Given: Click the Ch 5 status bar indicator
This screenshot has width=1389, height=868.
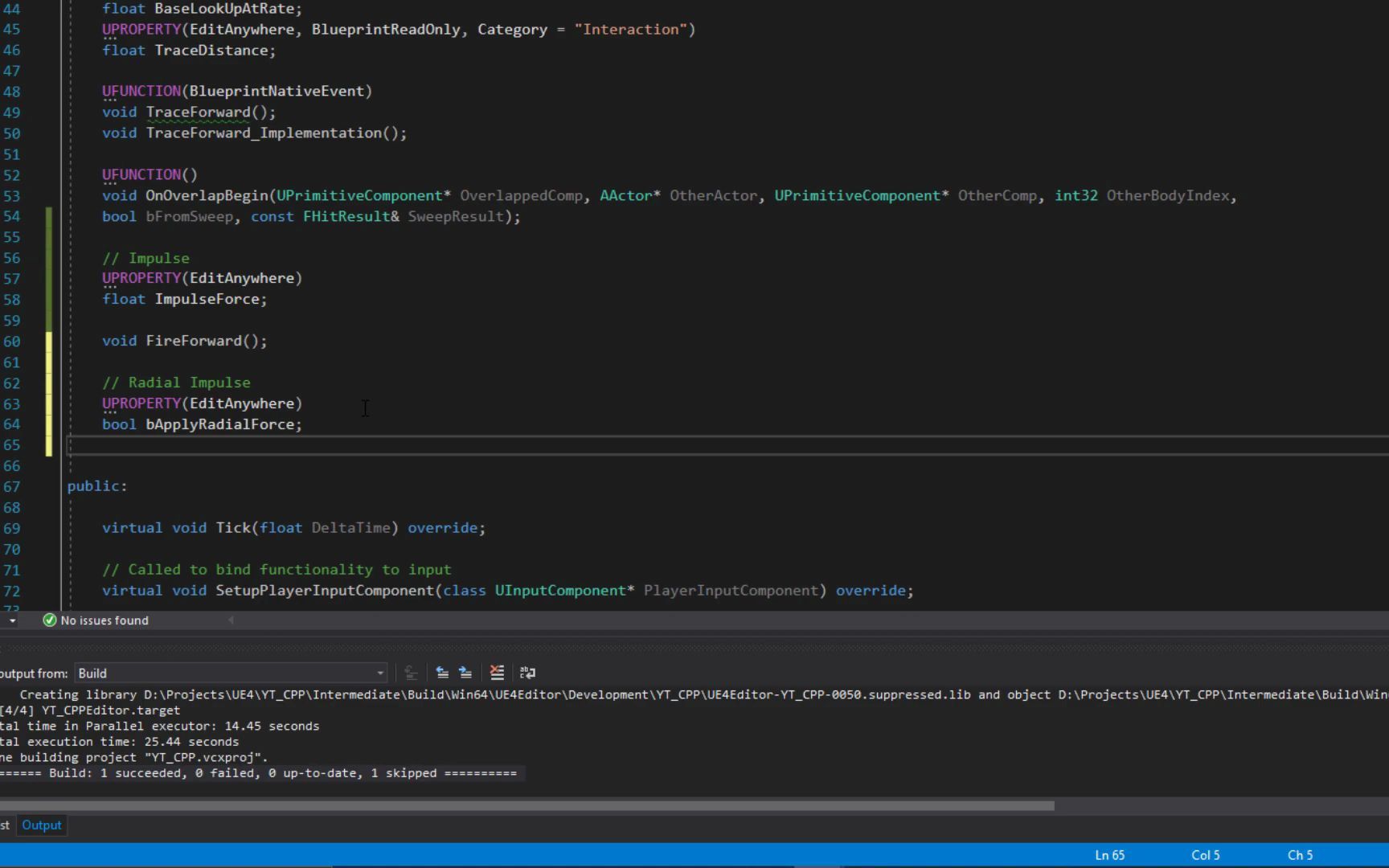Looking at the screenshot, I should [1300, 855].
